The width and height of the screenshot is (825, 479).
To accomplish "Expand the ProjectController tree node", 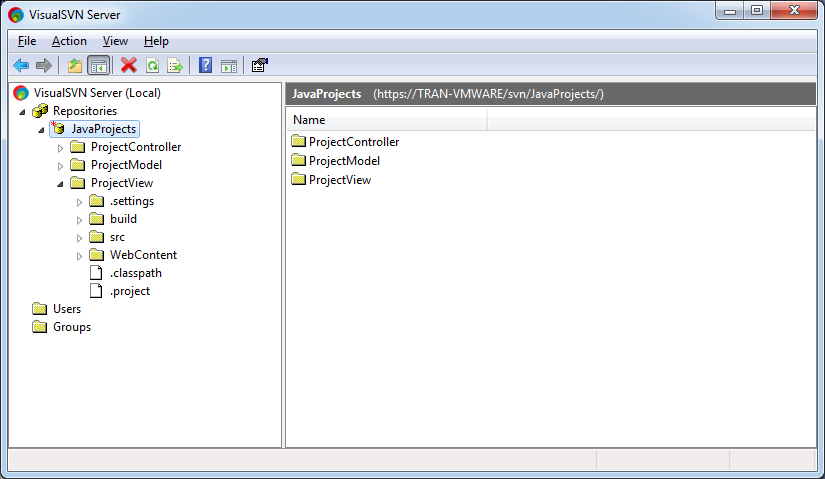I will tap(61, 148).
